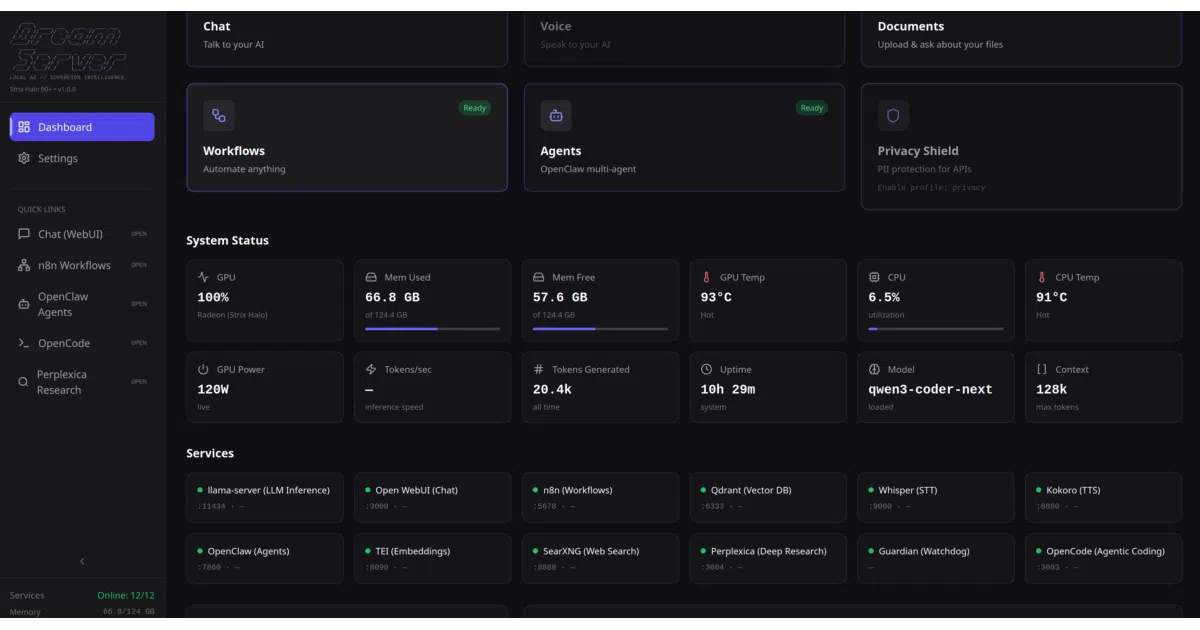
Task: Open Settings in the sidebar
Action: (x=82, y=158)
